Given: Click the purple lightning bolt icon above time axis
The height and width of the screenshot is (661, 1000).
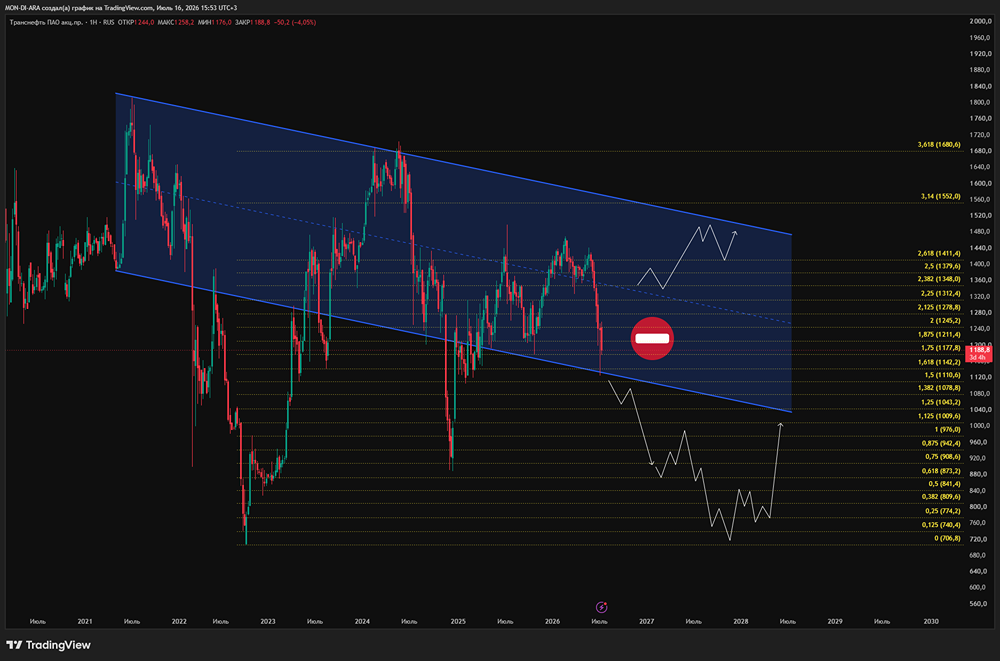Looking at the screenshot, I should (x=601, y=607).
